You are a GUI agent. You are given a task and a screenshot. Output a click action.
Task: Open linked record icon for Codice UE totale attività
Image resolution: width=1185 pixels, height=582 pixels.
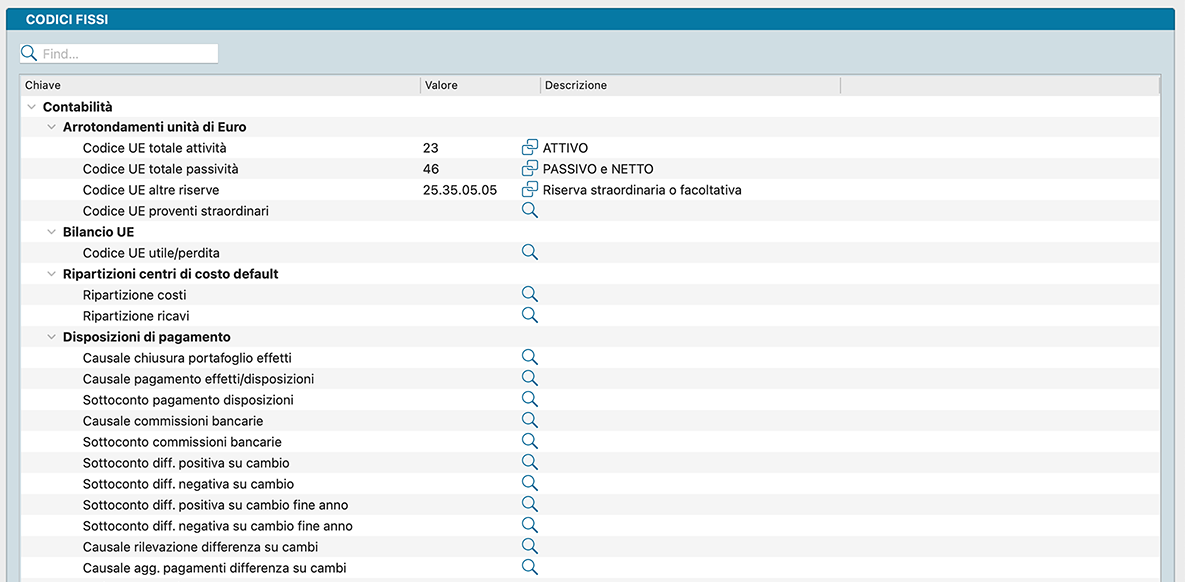click(530, 148)
